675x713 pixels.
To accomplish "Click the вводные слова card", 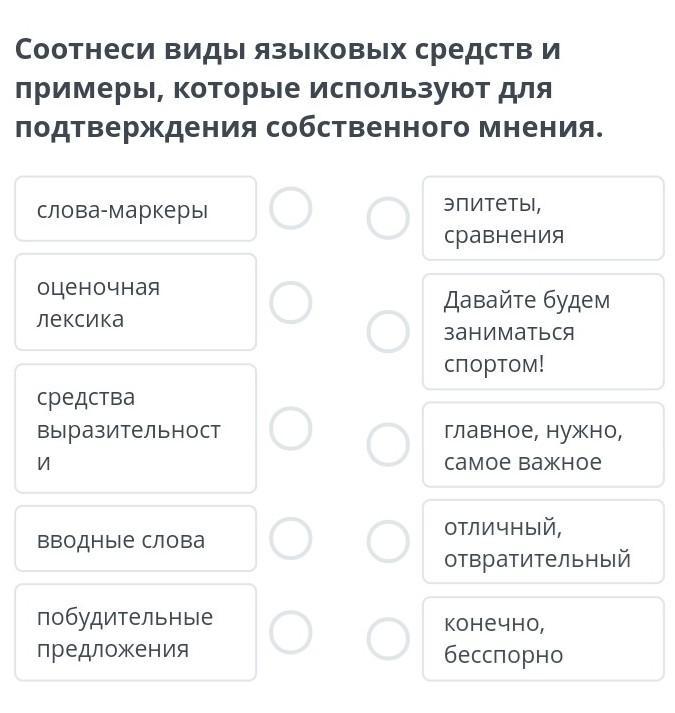I will pyautogui.click(x=136, y=539).
